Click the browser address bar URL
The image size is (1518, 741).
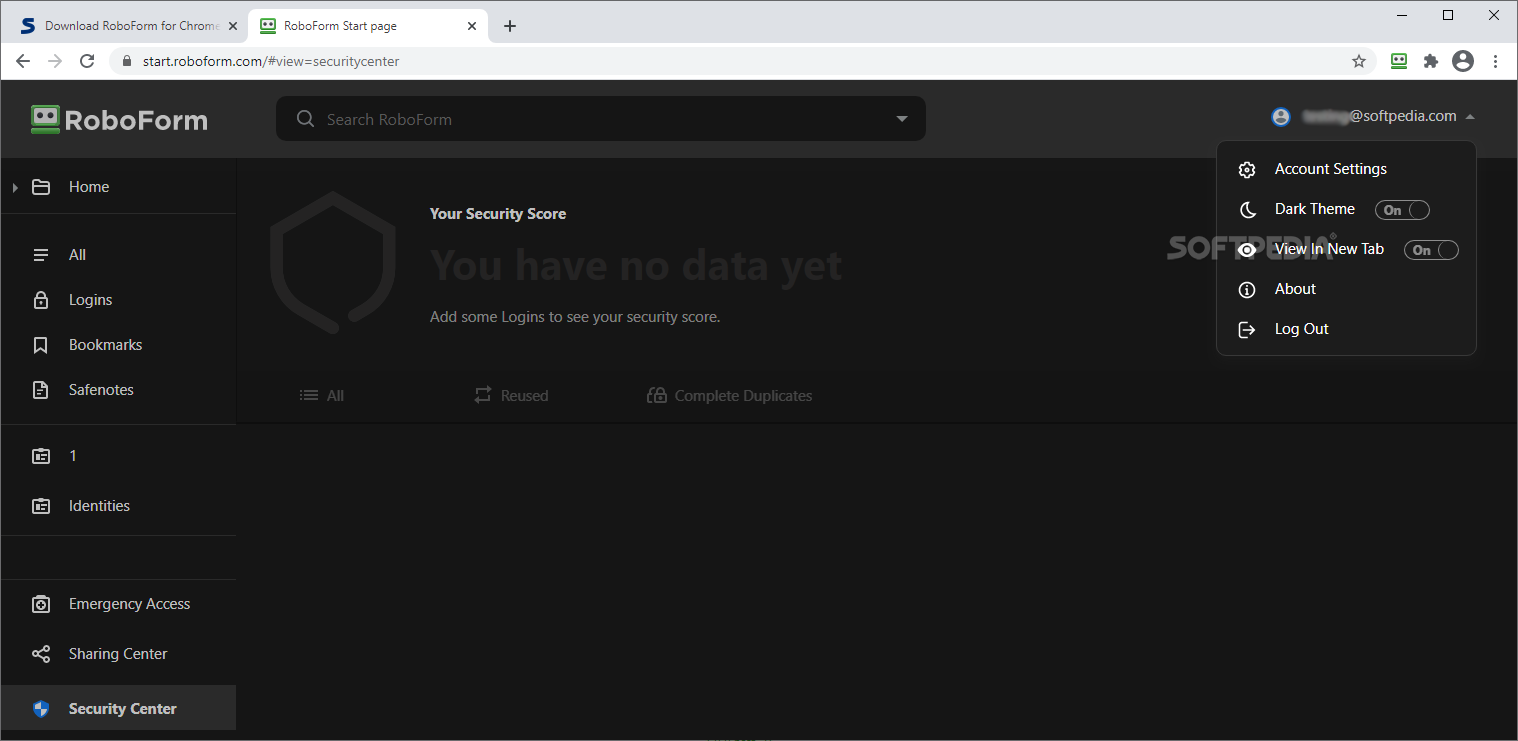[x=271, y=61]
